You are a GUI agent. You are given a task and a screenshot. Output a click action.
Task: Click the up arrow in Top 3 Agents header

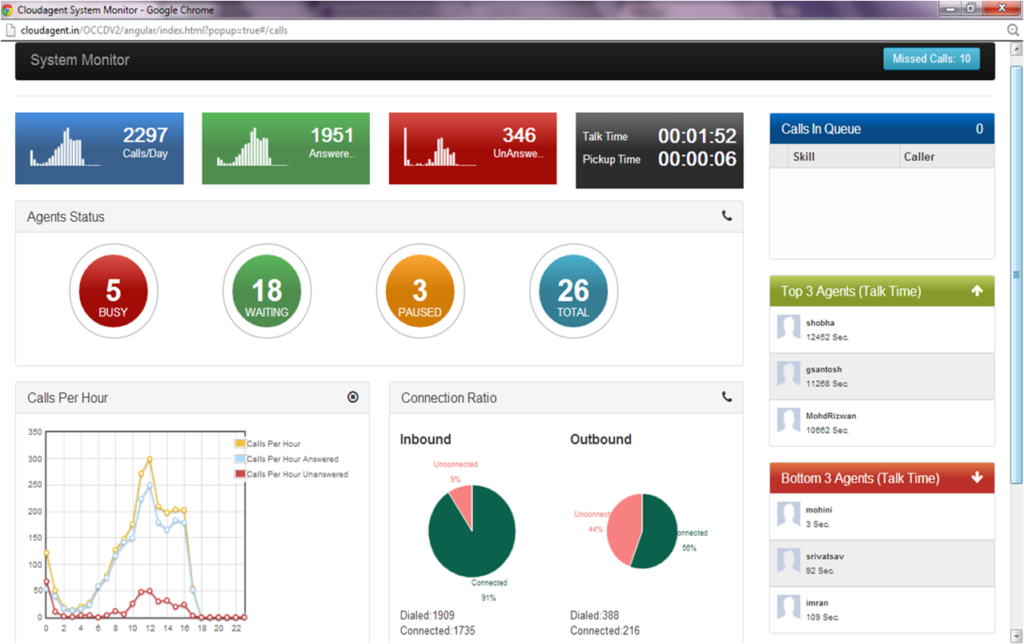click(977, 291)
